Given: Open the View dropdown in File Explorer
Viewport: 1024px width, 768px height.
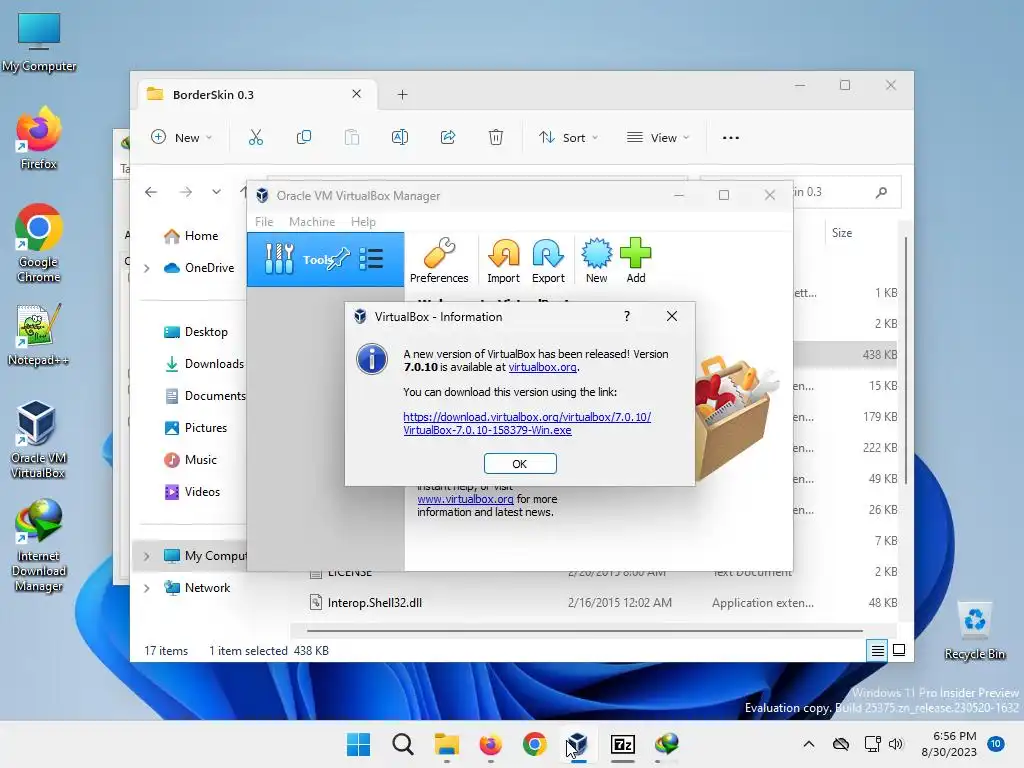Looking at the screenshot, I should click(658, 138).
